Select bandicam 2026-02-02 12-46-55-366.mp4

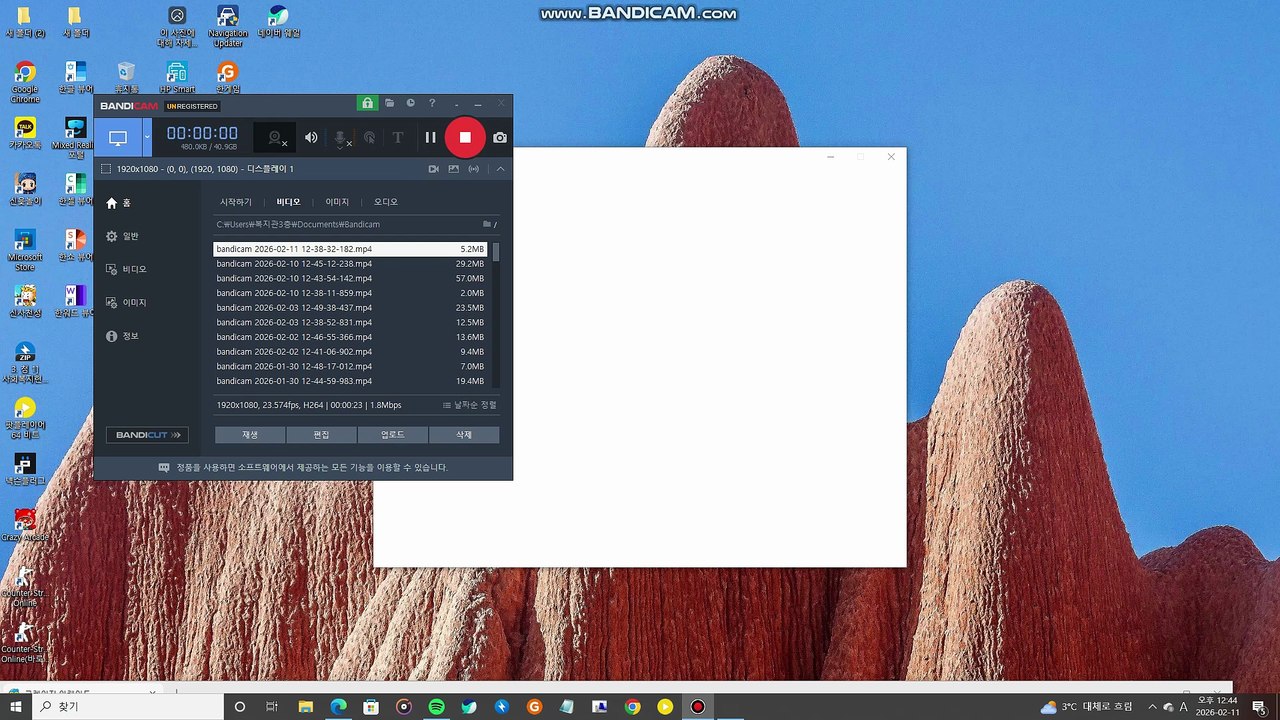(x=351, y=337)
